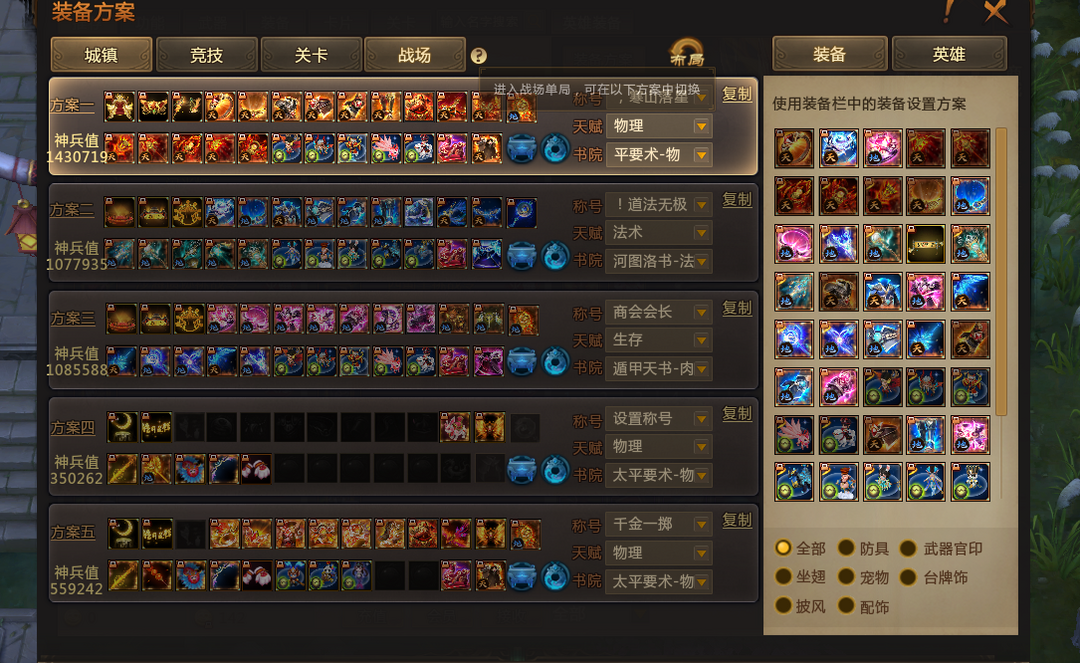Select the 全部 filter radio button
1080x663 pixels.
click(783, 548)
